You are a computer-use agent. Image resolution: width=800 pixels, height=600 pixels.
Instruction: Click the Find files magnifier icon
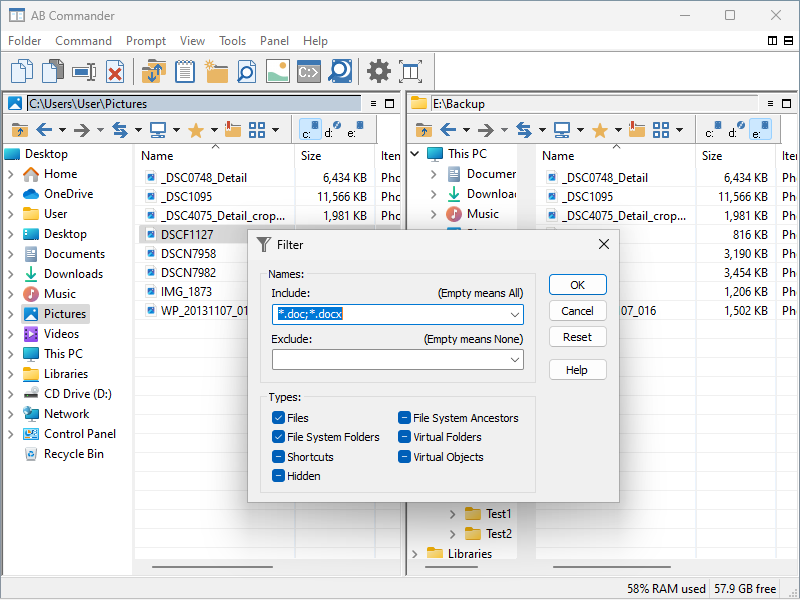point(247,71)
